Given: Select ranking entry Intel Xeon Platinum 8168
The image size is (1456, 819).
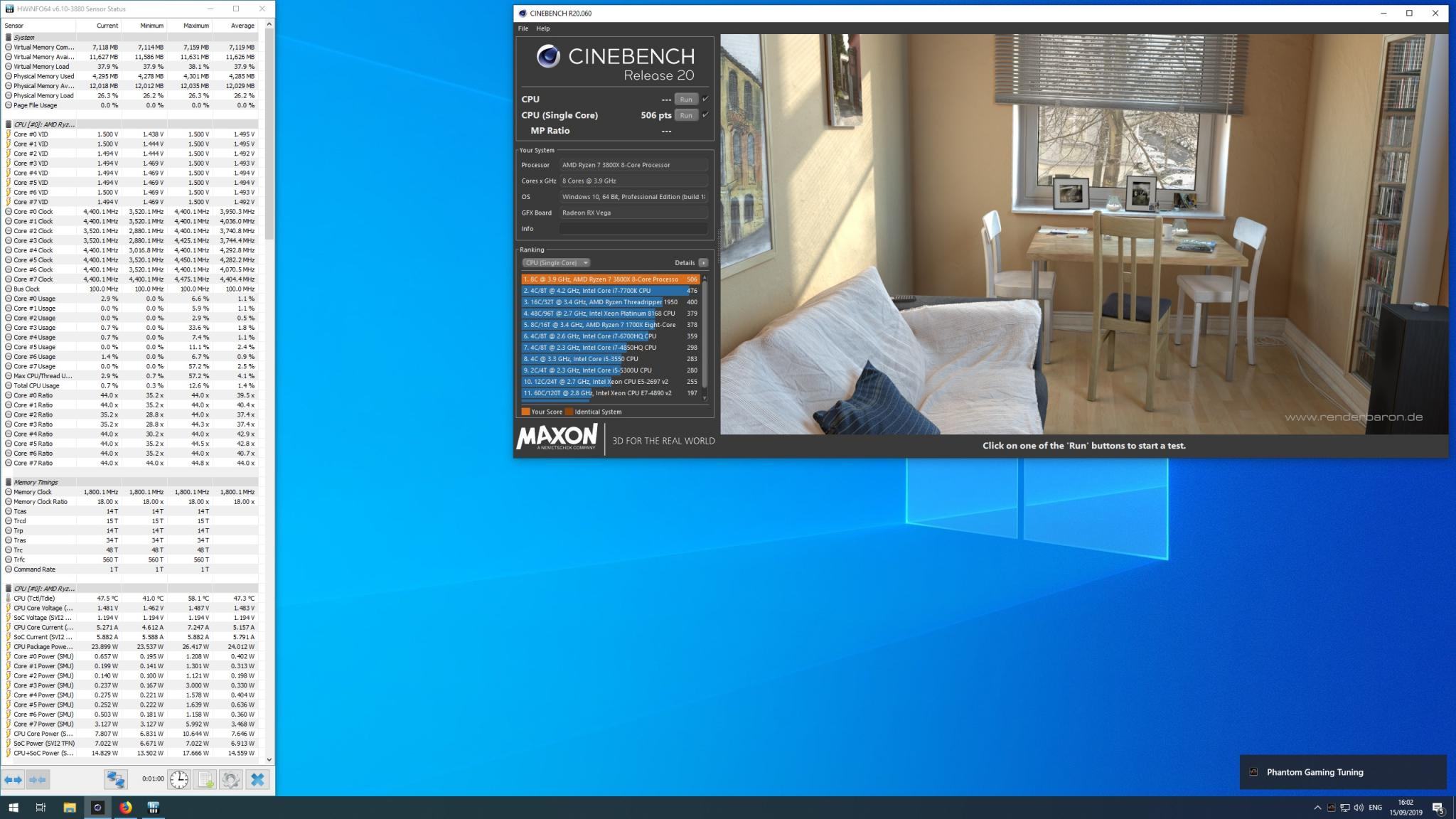Looking at the screenshot, I should point(611,314).
